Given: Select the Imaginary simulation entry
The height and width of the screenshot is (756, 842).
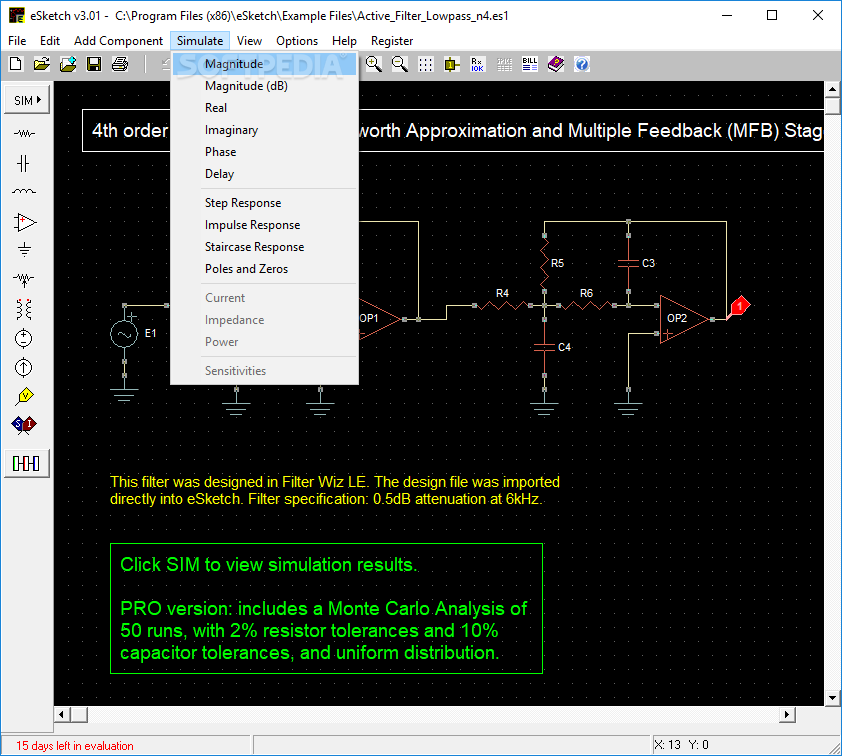Looking at the screenshot, I should click(264, 130).
